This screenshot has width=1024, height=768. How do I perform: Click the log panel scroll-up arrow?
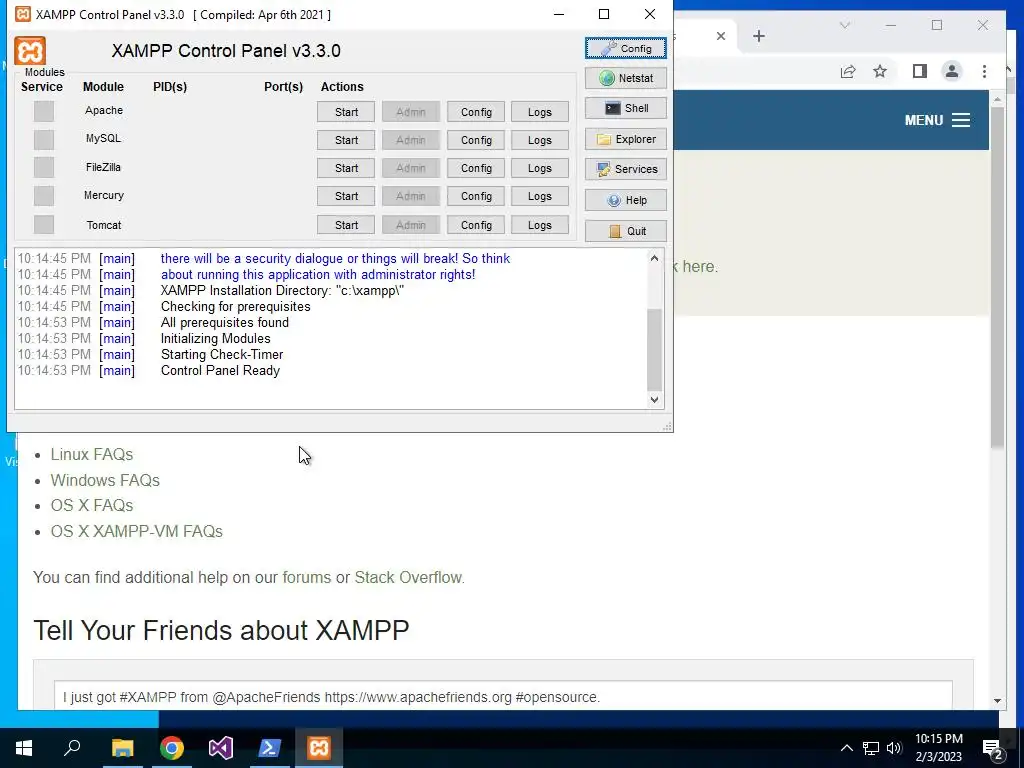click(654, 258)
